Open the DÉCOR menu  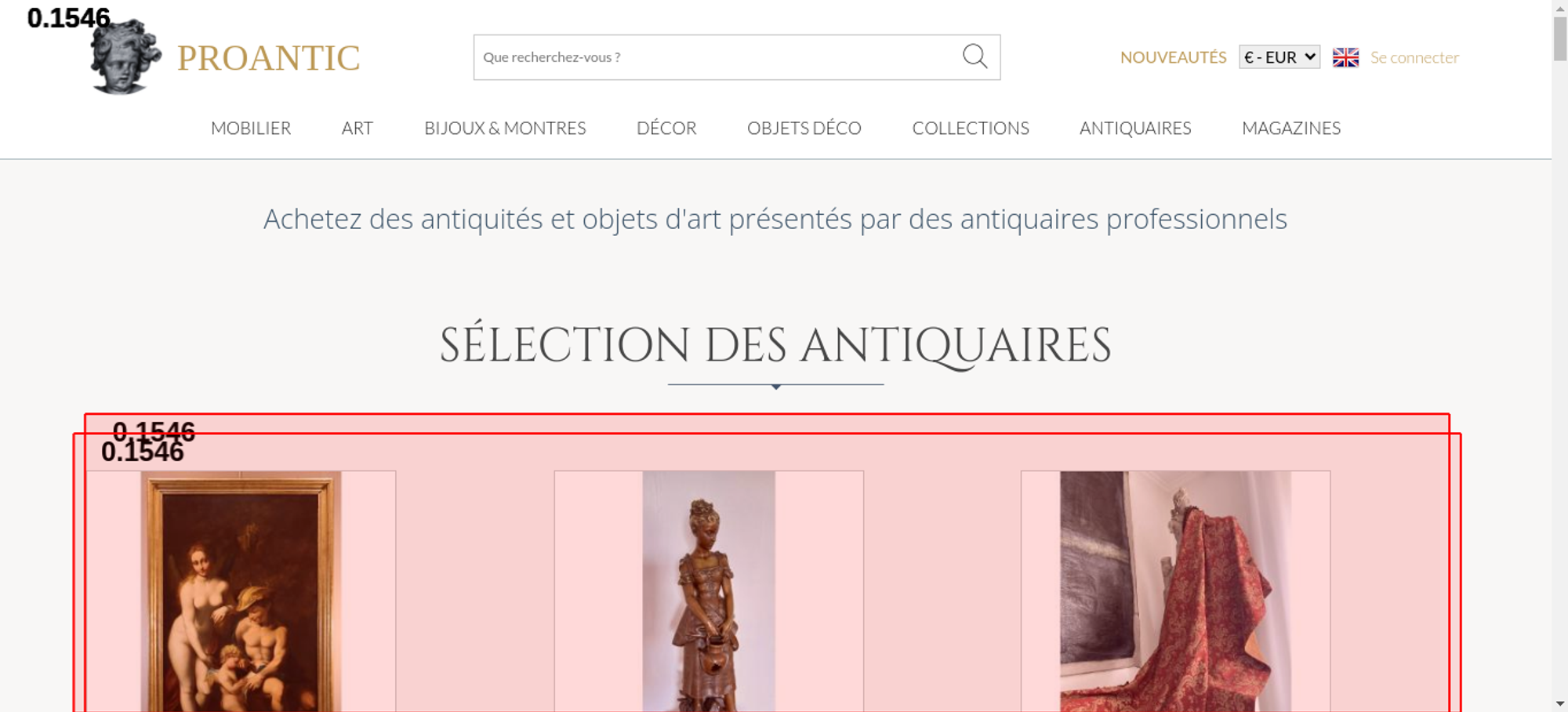point(666,128)
